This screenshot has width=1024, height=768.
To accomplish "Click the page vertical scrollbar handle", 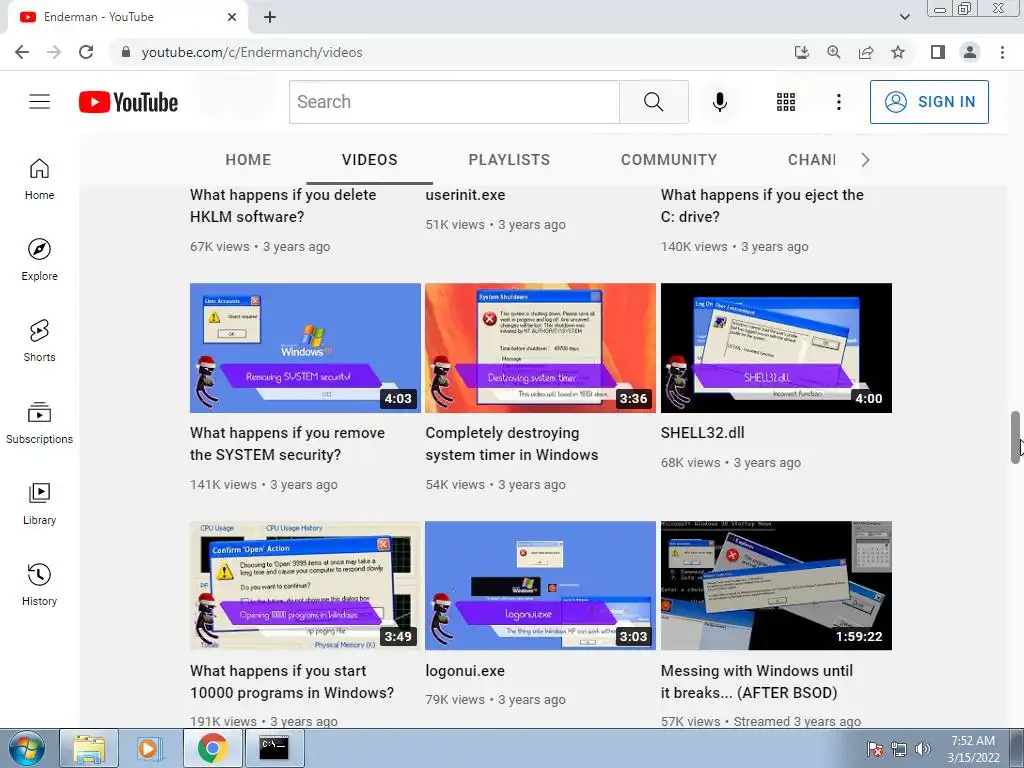I will 1016,438.
